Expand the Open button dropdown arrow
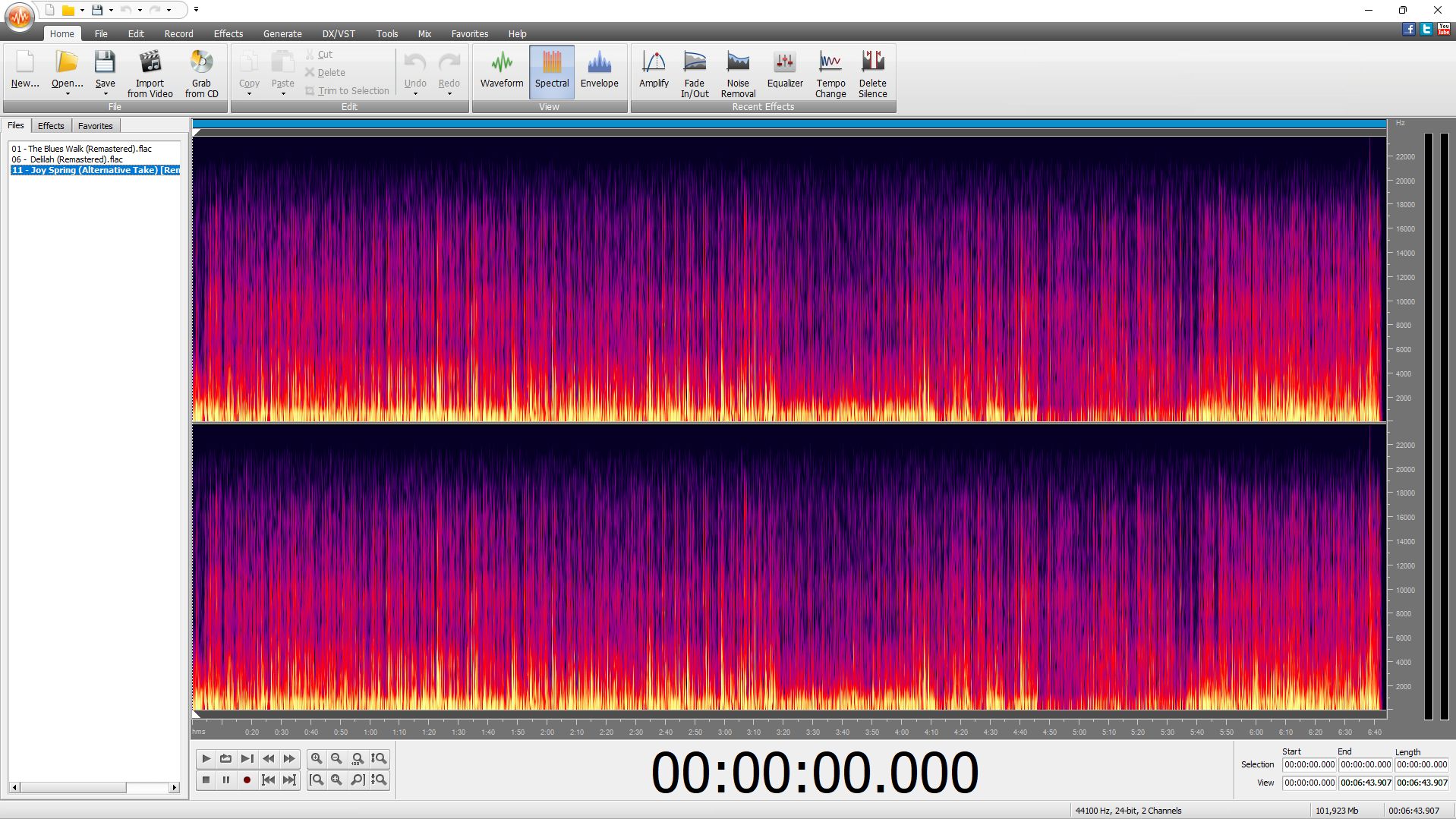This screenshot has width=1456, height=819. 68,94
